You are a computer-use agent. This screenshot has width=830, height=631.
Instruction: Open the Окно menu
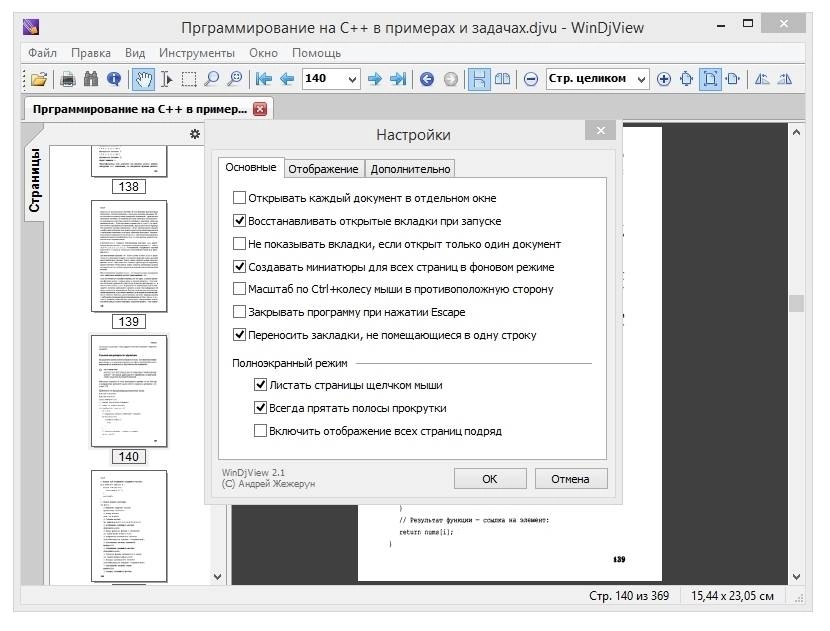click(x=263, y=53)
